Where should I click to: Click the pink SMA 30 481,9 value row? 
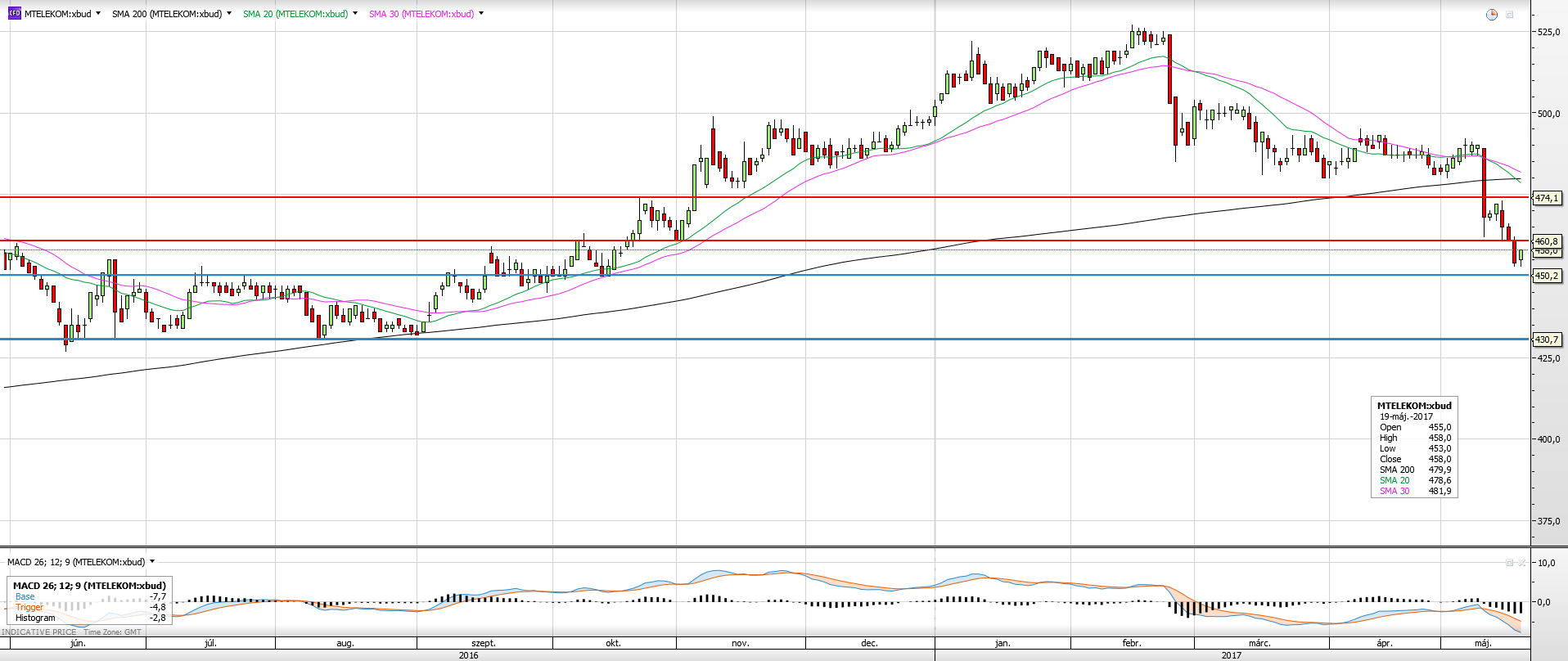click(1415, 491)
